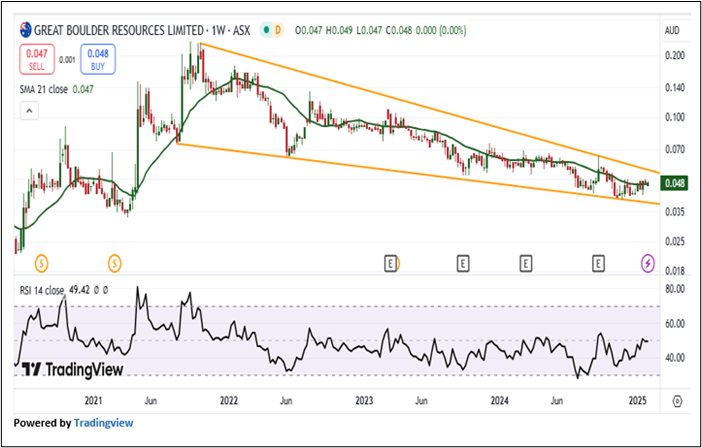The width and height of the screenshot is (702, 448).
Task: Click the 0.025 price axis label
Action: pos(675,242)
